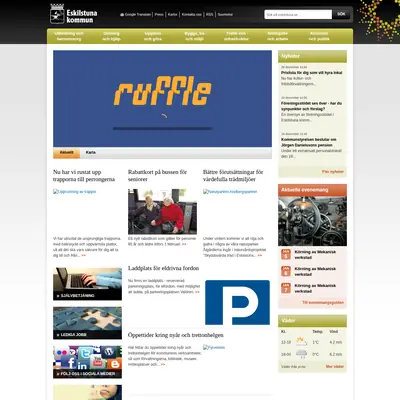The image size is (400, 400).
Task: Open the Lediga jobb puzzle banner
Action: tap(87, 323)
